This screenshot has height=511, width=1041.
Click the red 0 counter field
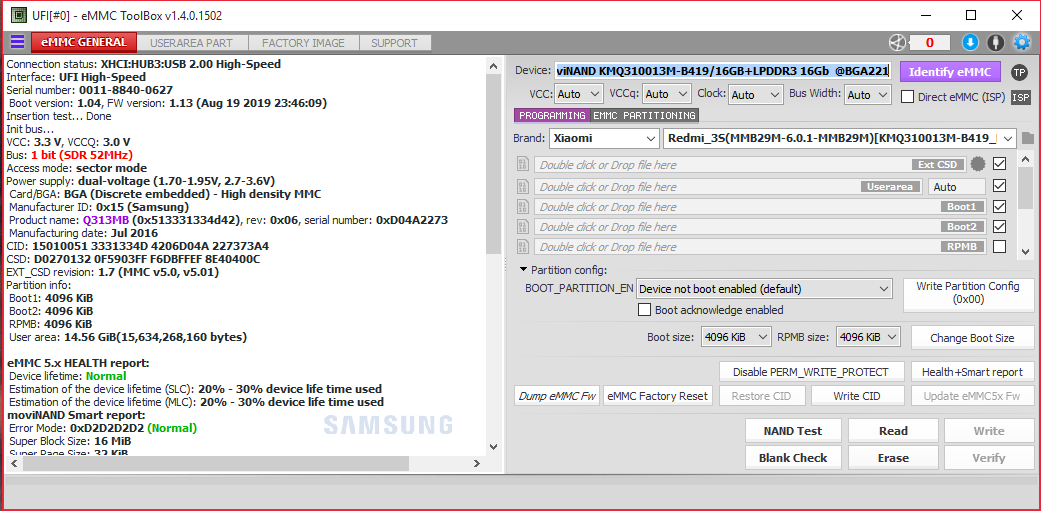click(929, 42)
